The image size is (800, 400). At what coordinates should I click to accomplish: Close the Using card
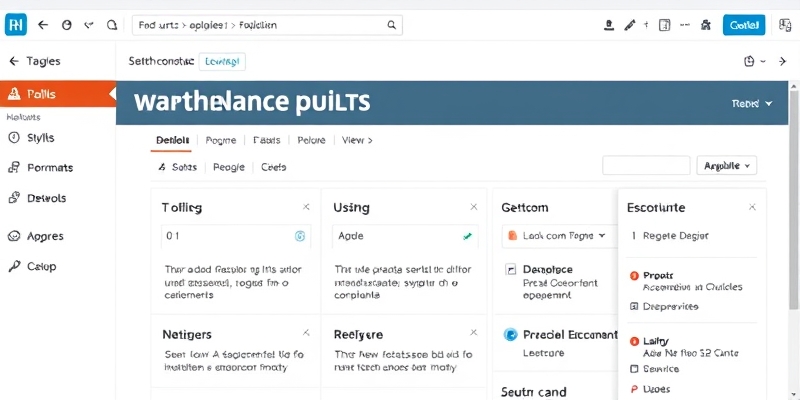pyautogui.click(x=473, y=207)
